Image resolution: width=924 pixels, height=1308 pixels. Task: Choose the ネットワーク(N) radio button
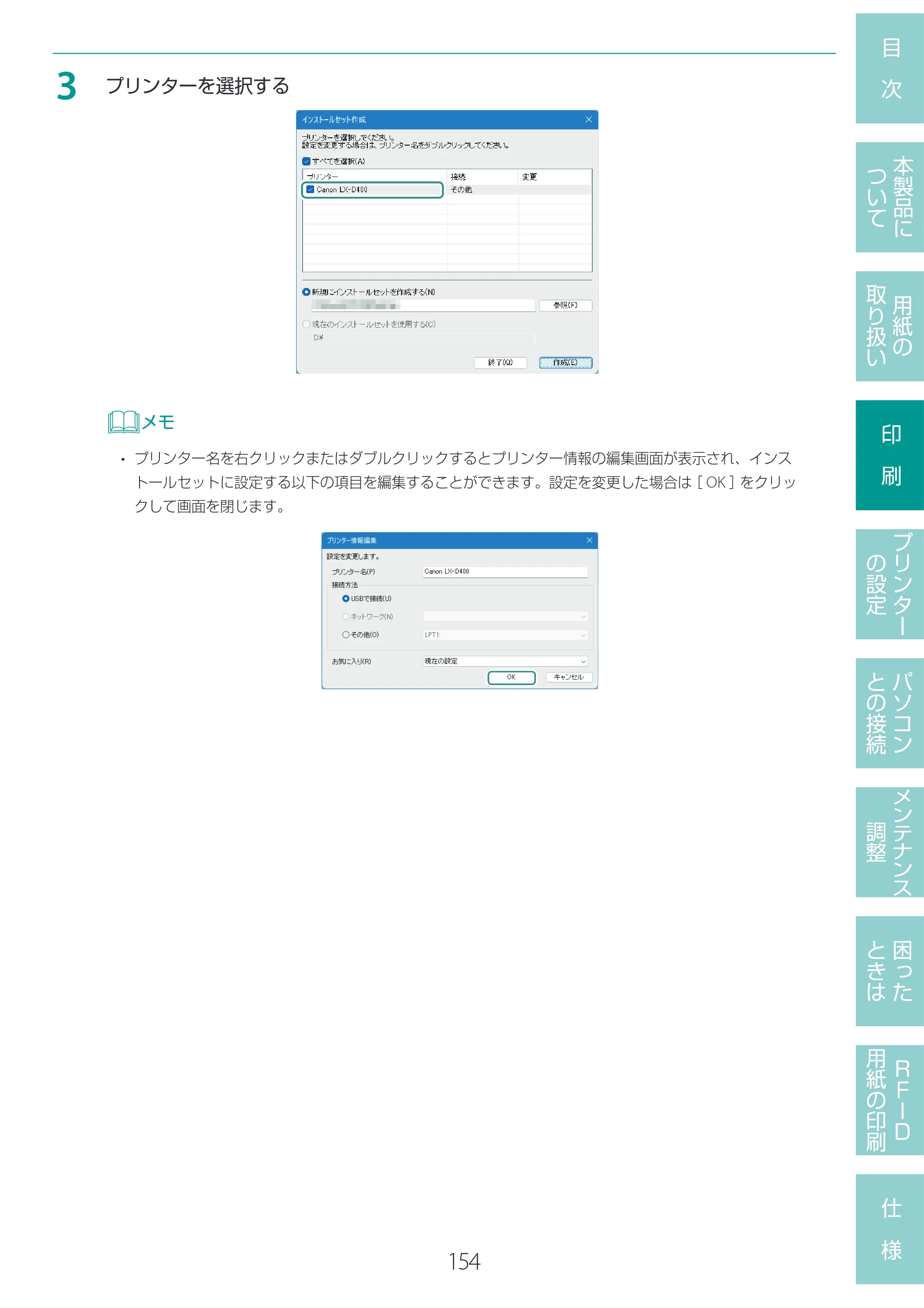346,617
